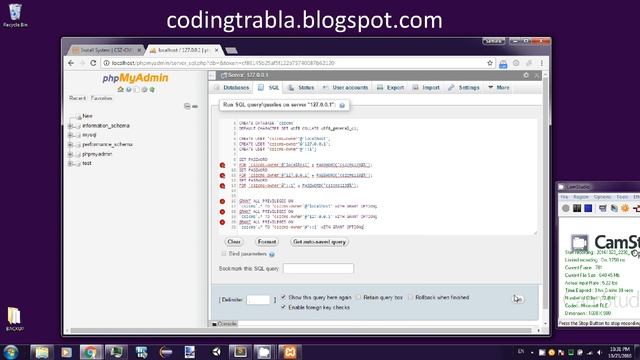
Task: Click Bookmark this SQL query field
Action: (x=318, y=269)
